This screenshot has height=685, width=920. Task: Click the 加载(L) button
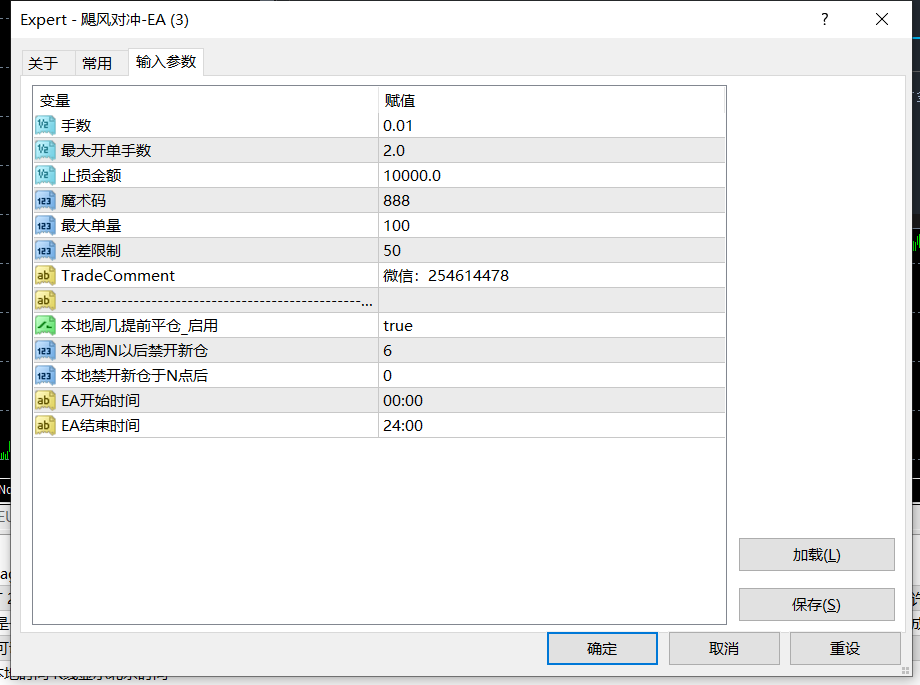(817, 555)
